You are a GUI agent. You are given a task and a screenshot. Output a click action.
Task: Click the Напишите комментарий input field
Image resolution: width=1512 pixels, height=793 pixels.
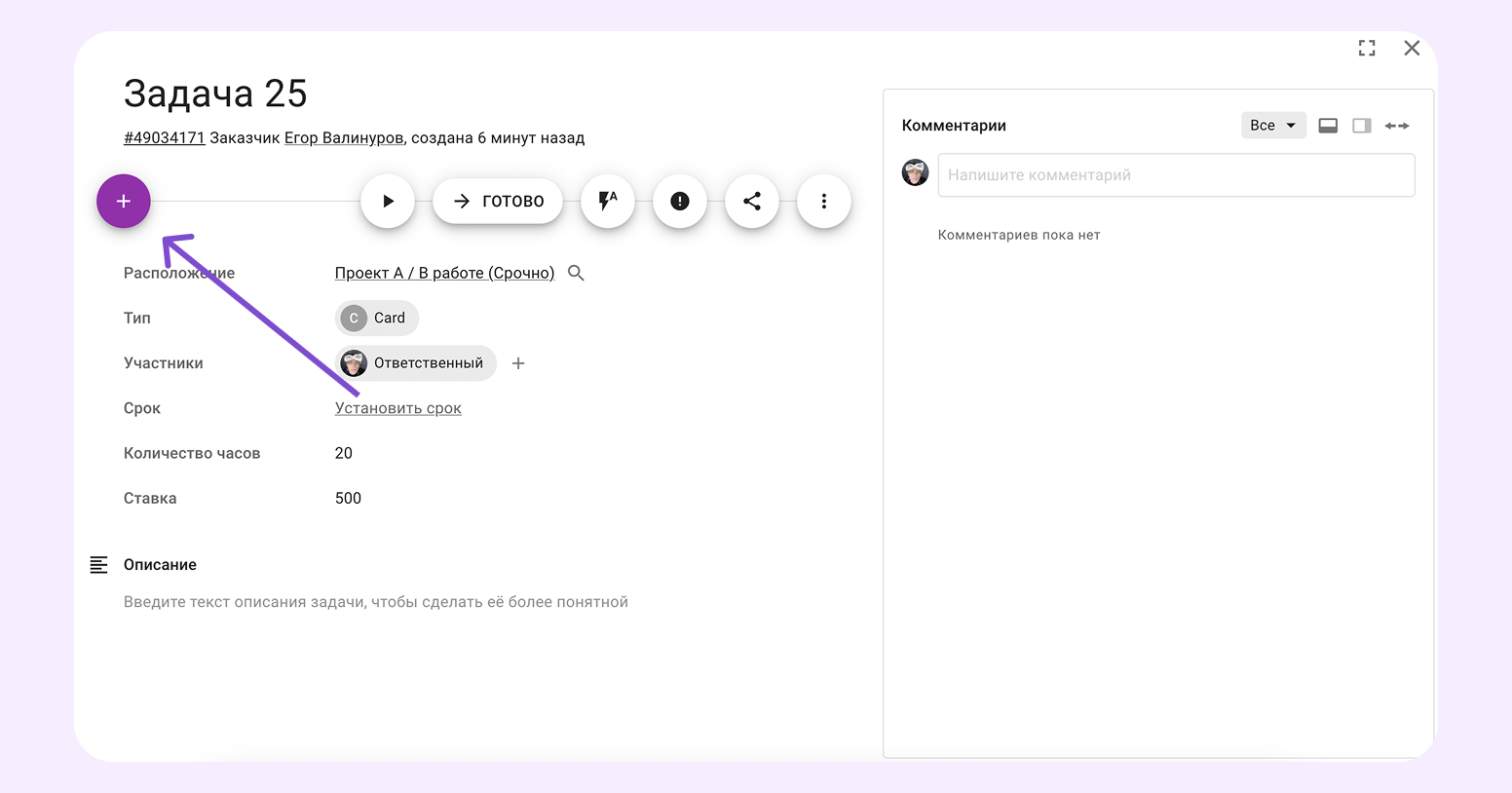point(1176,175)
